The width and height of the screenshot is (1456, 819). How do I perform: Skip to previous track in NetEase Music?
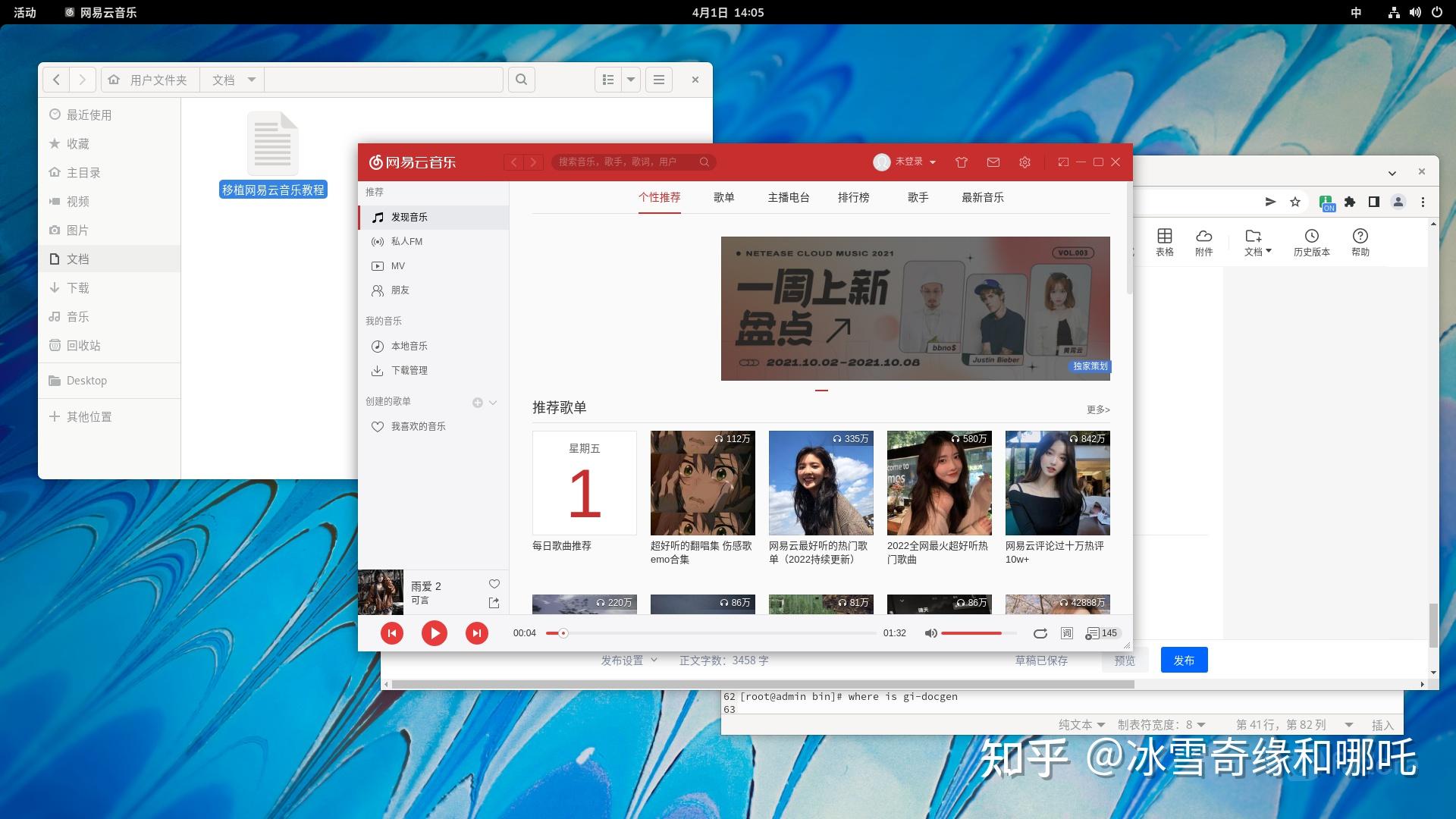tap(392, 633)
